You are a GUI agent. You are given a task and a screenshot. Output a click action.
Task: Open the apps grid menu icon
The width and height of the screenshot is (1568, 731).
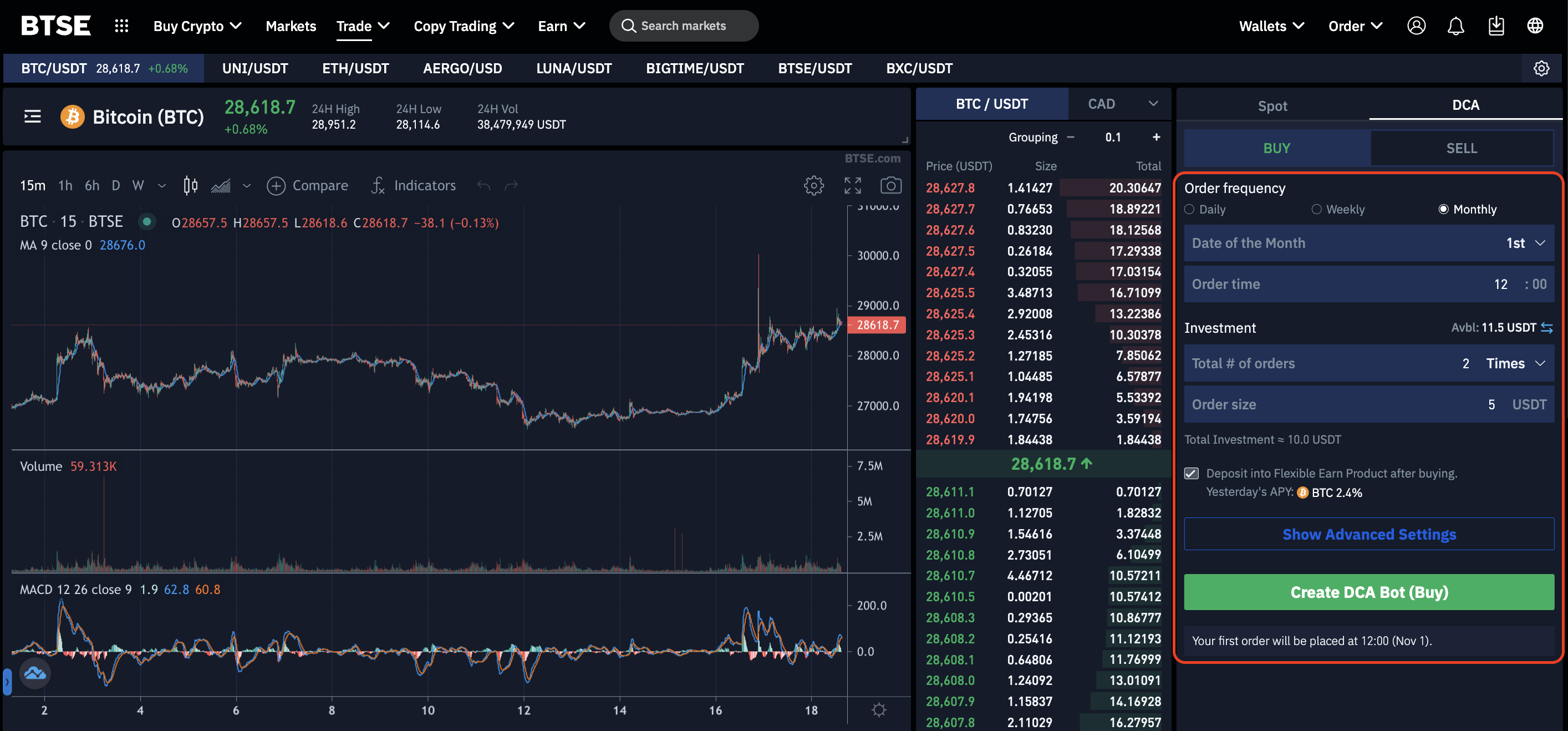pyautogui.click(x=122, y=26)
